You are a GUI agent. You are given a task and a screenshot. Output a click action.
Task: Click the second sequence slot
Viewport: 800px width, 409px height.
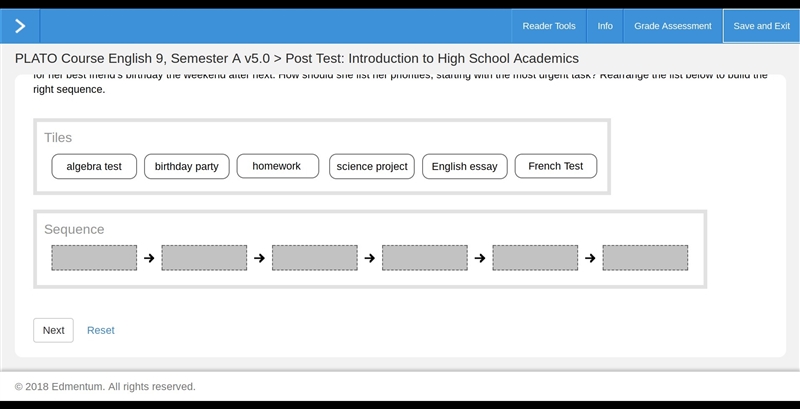[x=204, y=258]
